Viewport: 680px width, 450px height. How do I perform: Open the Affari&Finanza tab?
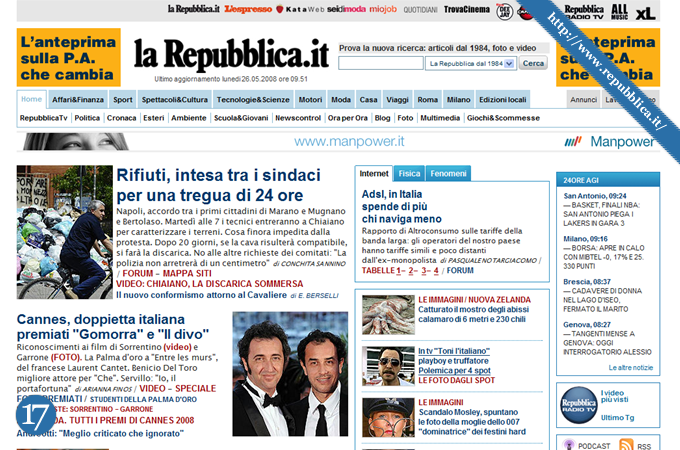coord(78,100)
